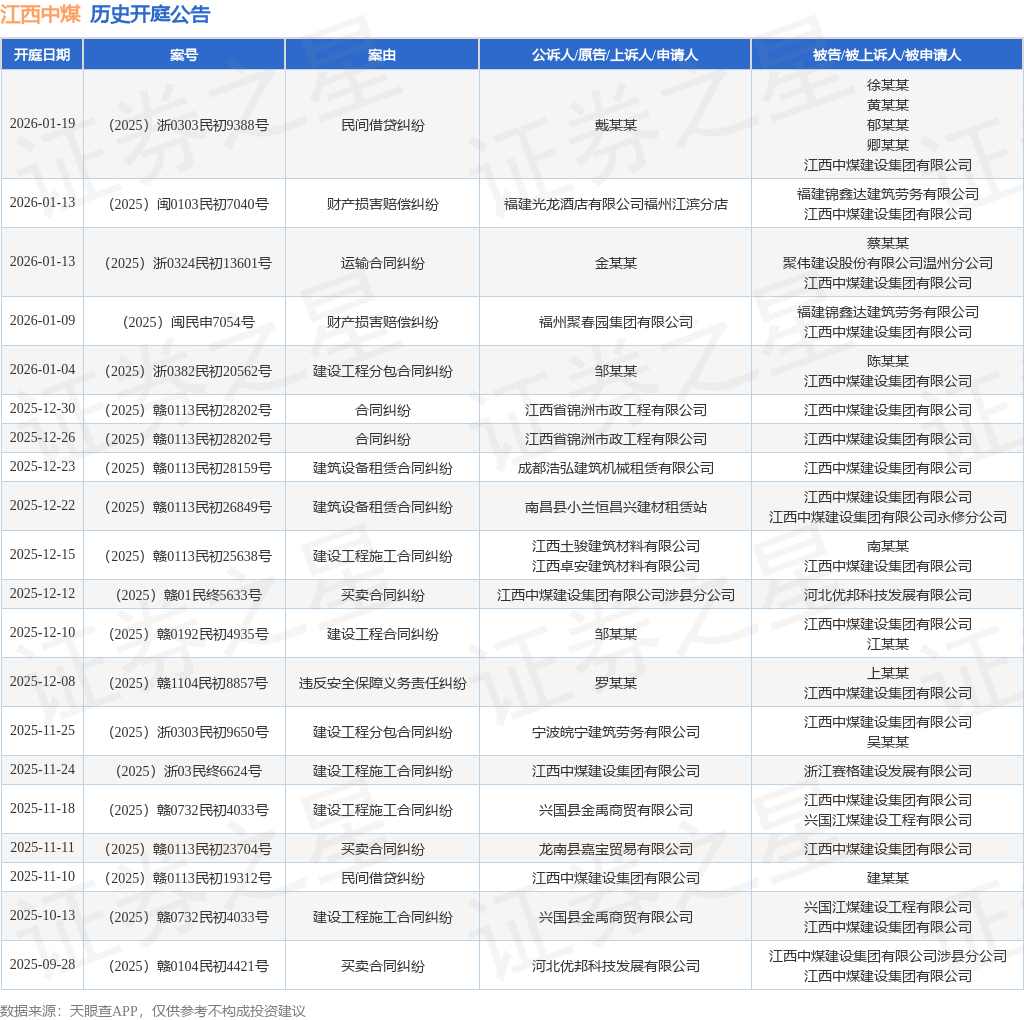Viewport: 1024px width, 1020px height.
Task: Select case number 赣0113民初26849号
Action: pyautogui.click(x=188, y=507)
